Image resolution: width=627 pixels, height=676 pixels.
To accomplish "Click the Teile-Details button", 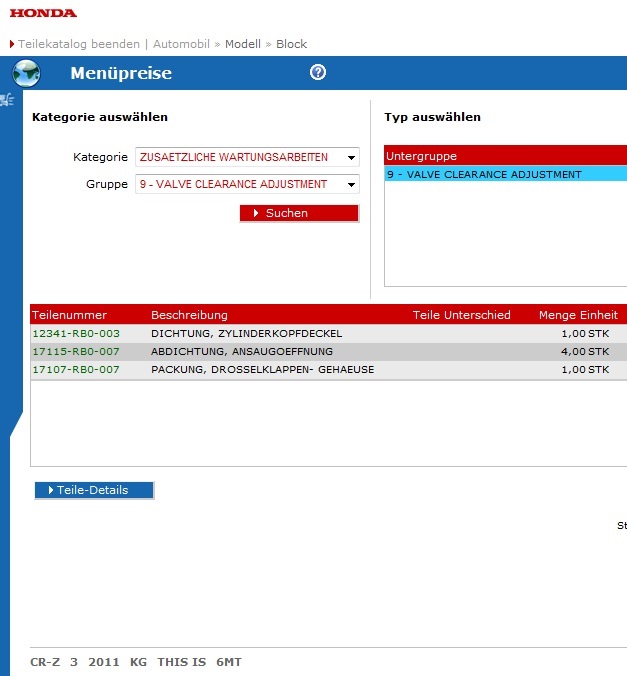I will point(95,490).
